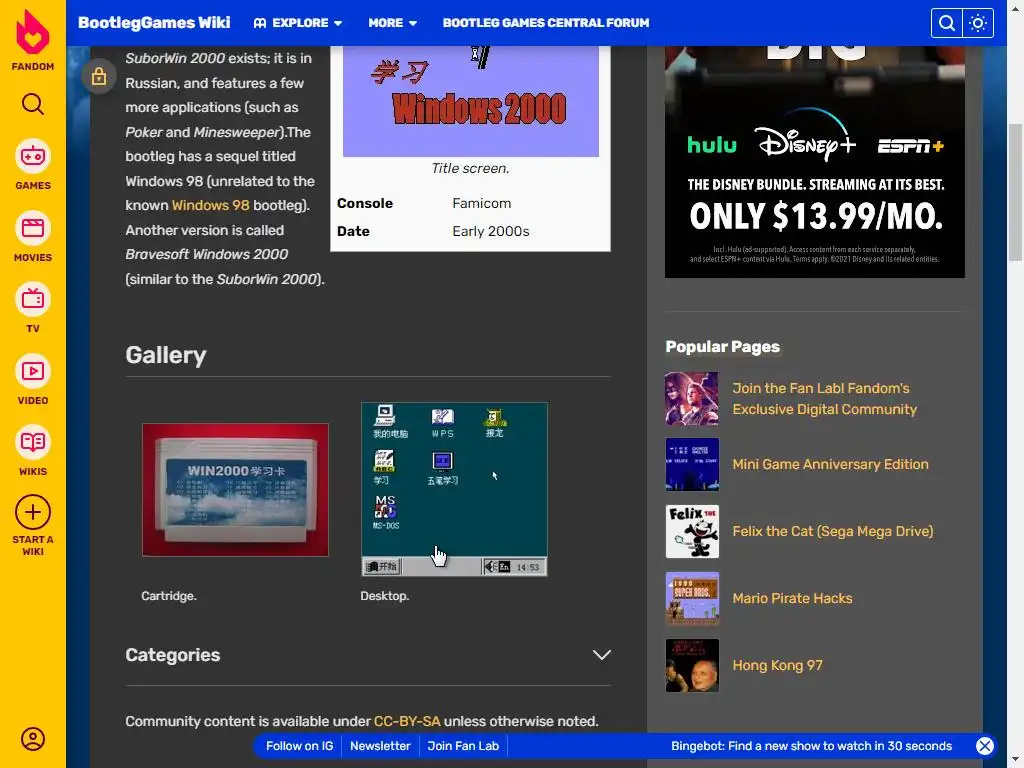The height and width of the screenshot is (768, 1024).
Task: Open search in the yellow Fandom sidebar
Action: pyautogui.click(x=33, y=104)
